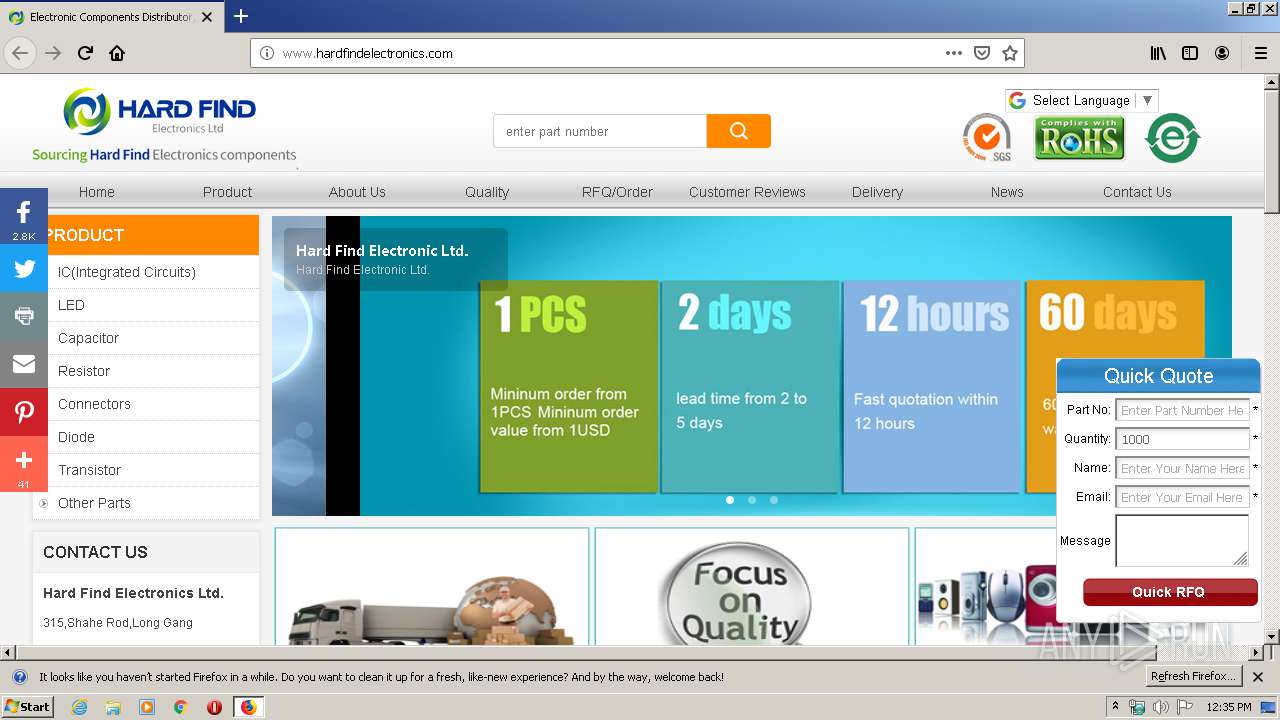Open Home navigation menu item

click(x=97, y=192)
